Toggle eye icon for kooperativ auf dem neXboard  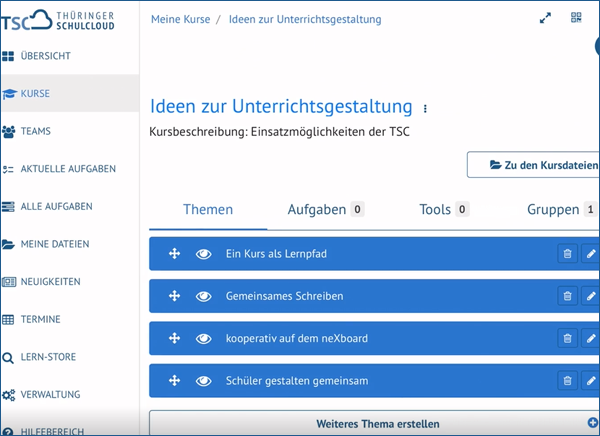click(204, 338)
